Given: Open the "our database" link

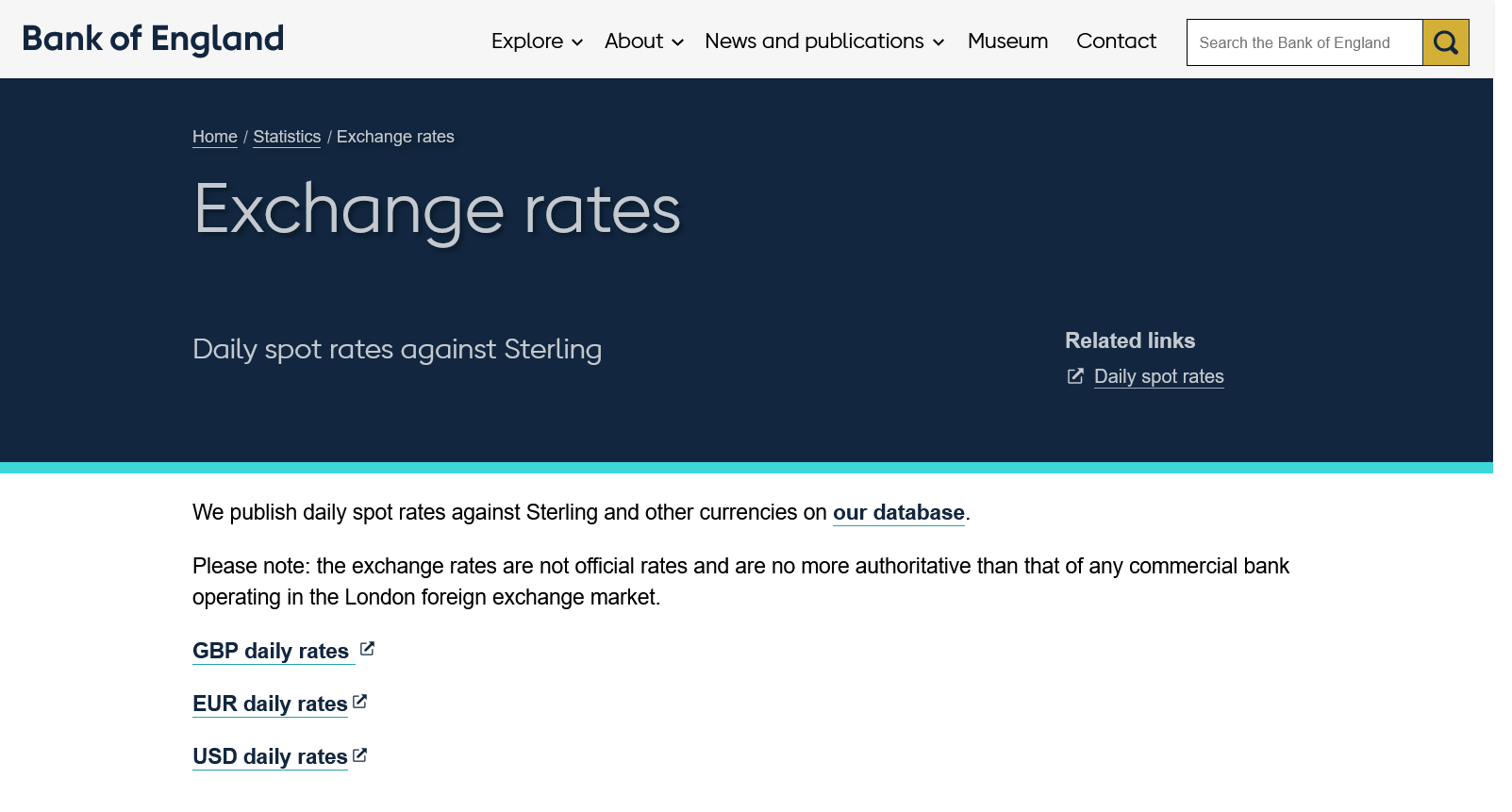Looking at the screenshot, I should [898, 512].
